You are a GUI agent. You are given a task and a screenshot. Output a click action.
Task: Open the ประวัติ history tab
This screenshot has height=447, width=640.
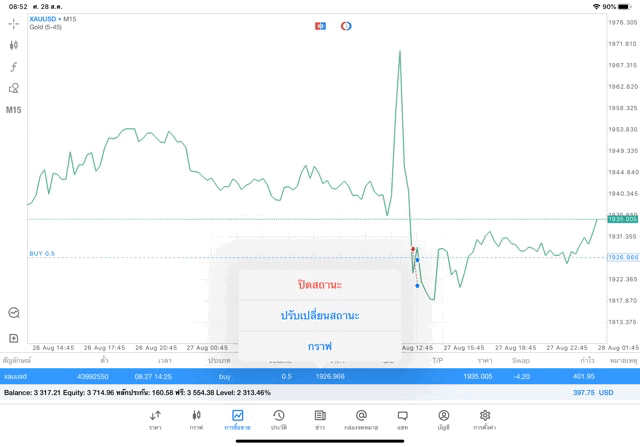click(278, 418)
